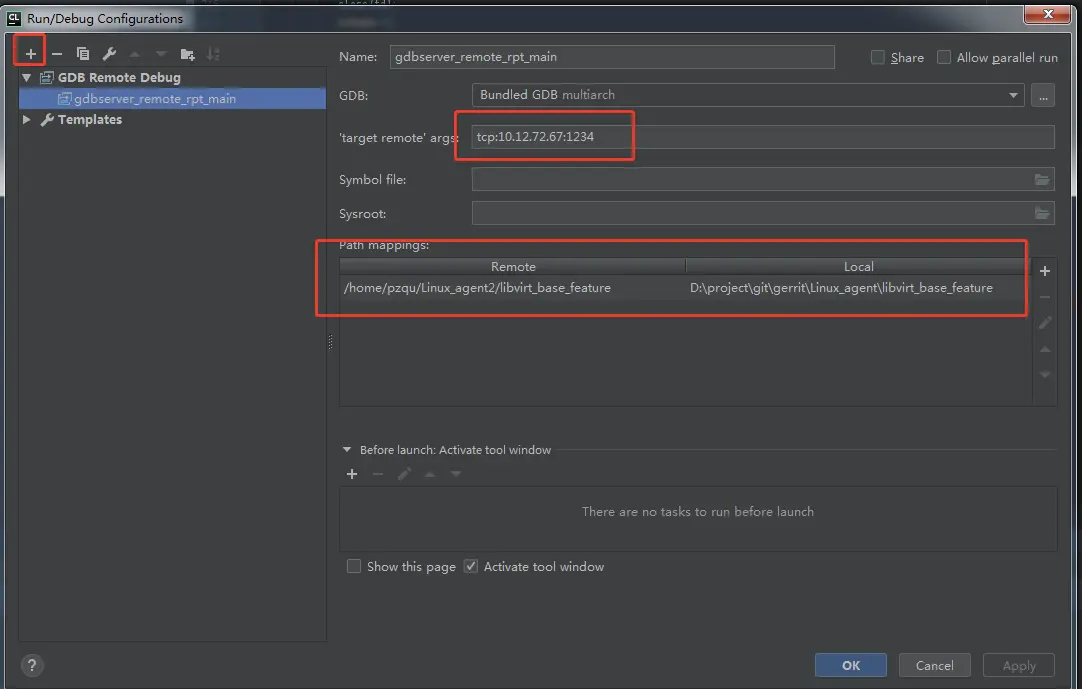Sort configurations with the sort icon
The image size is (1082, 689).
pos(213,53)
